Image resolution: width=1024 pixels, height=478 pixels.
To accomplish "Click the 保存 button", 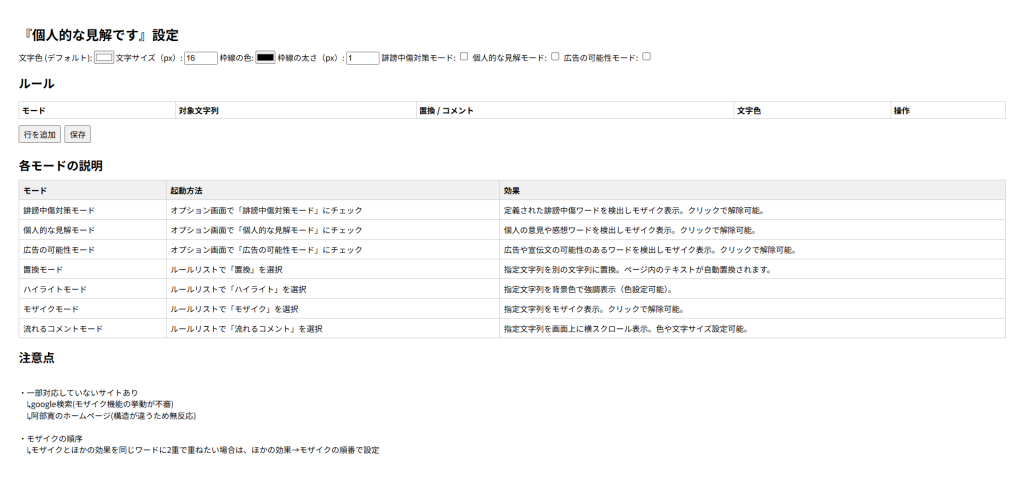I will 78,135.
